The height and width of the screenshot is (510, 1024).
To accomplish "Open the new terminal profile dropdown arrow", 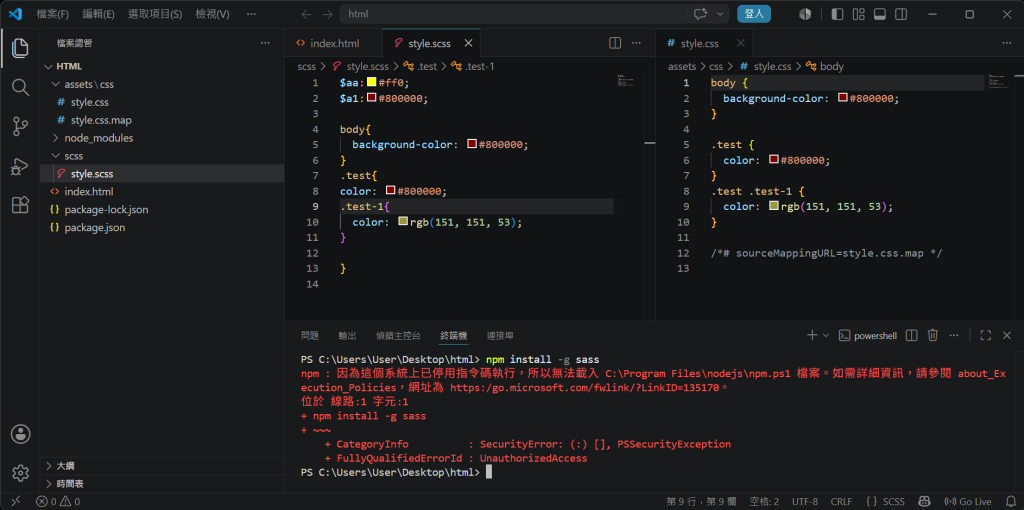I will (825, 335).
